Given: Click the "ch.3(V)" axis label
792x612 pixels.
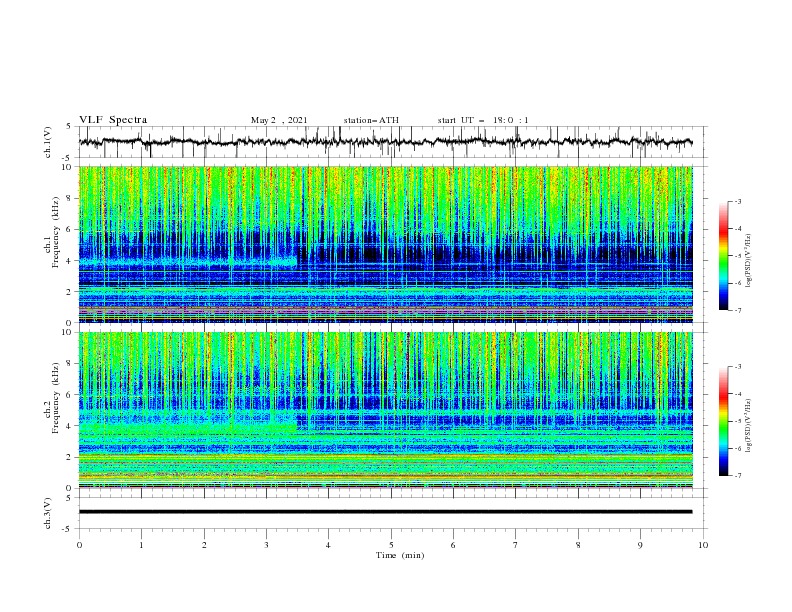Looking at the screenshot, I should pyautogui.click(x=48, y=513).
